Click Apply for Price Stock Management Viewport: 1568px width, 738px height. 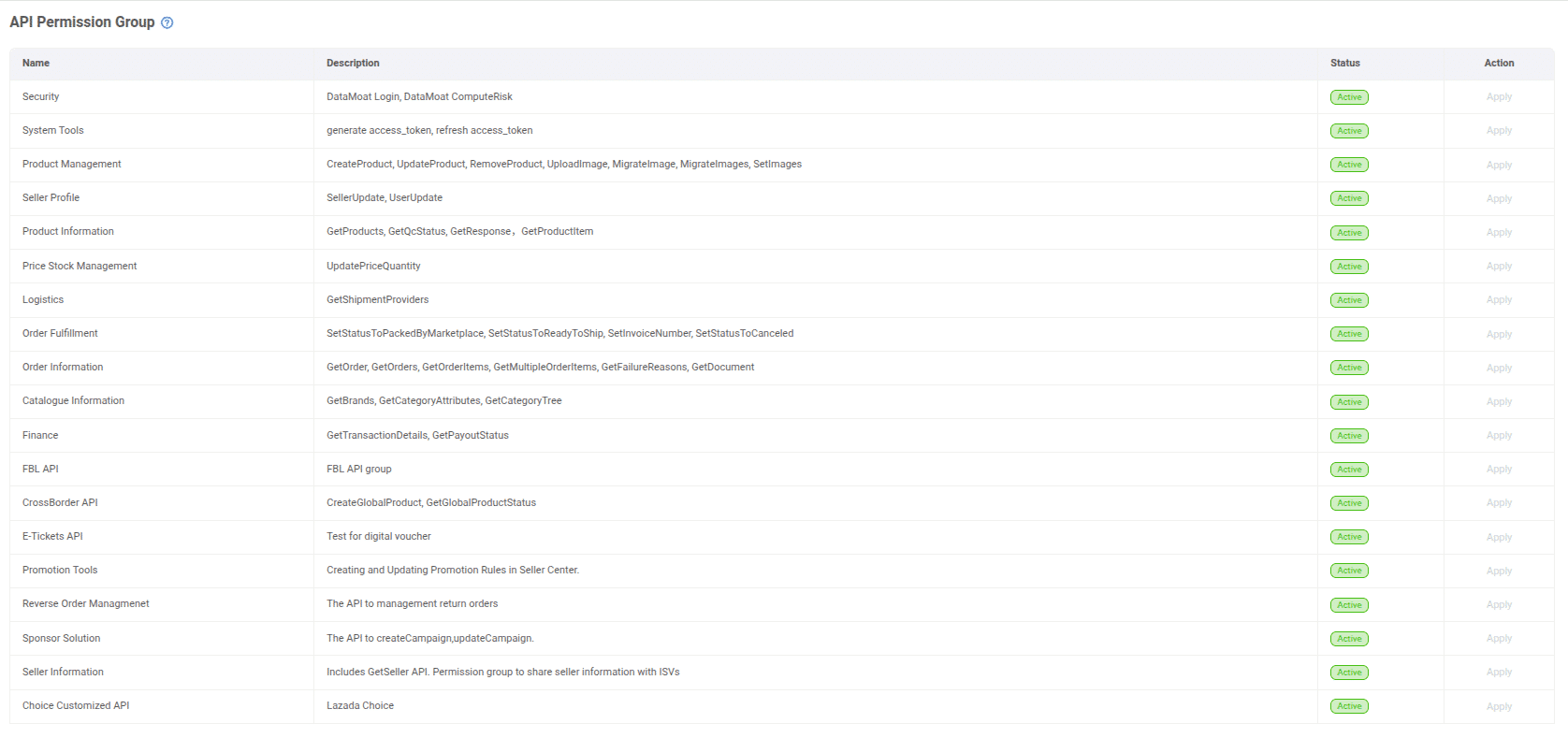coord(1499,267)
